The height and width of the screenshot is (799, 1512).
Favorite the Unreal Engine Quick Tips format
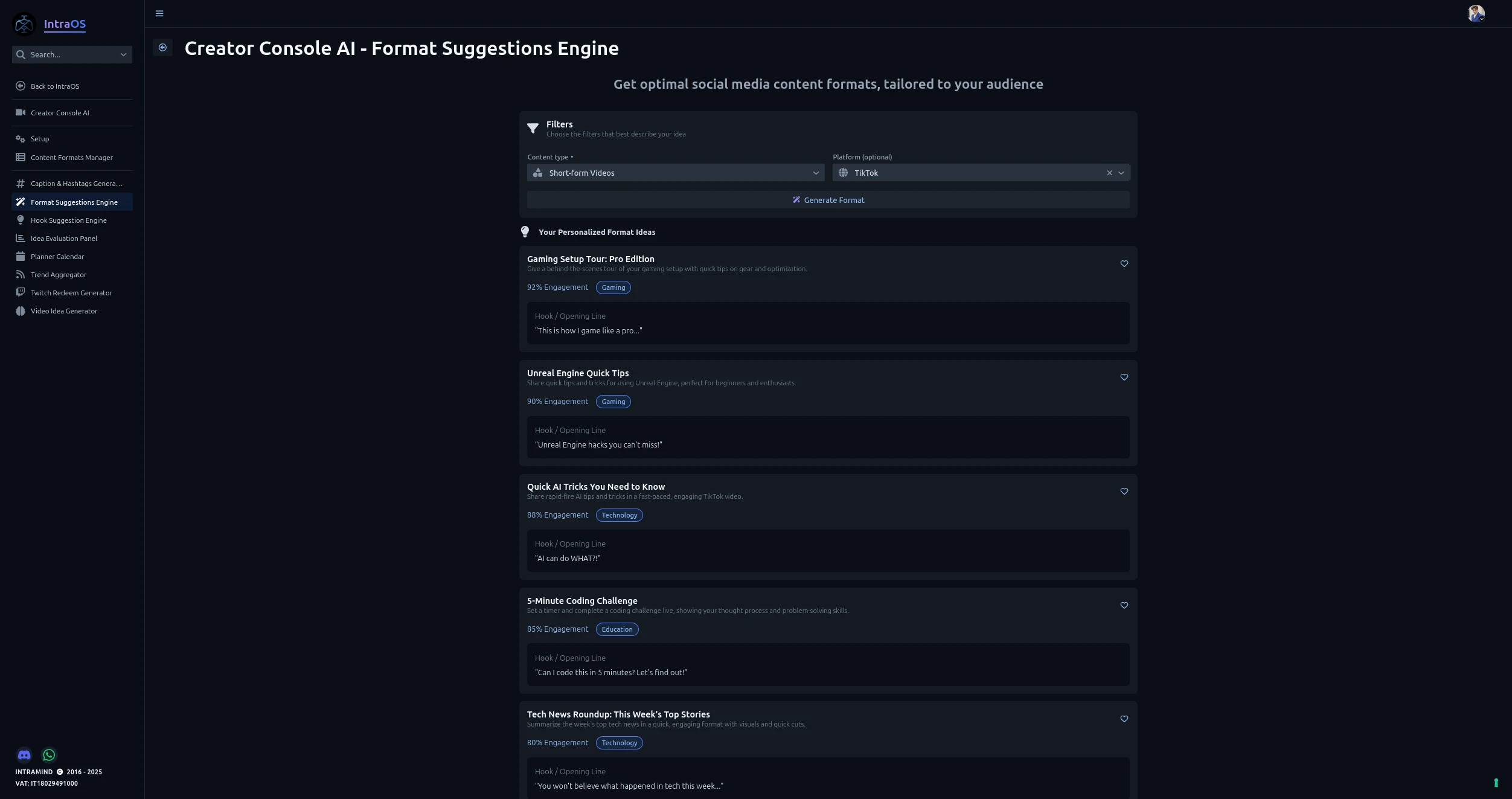click(x=1124, y=377)
